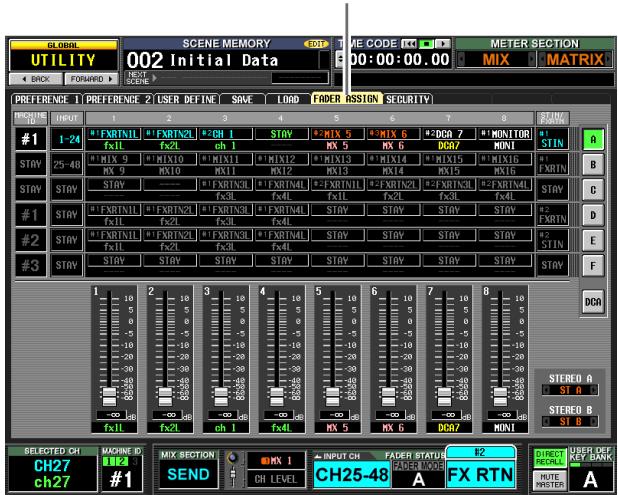This screenshot has height=495, width=618.
Task: Click left arrow of Stereo B selector
Action: tap(546, 422)
